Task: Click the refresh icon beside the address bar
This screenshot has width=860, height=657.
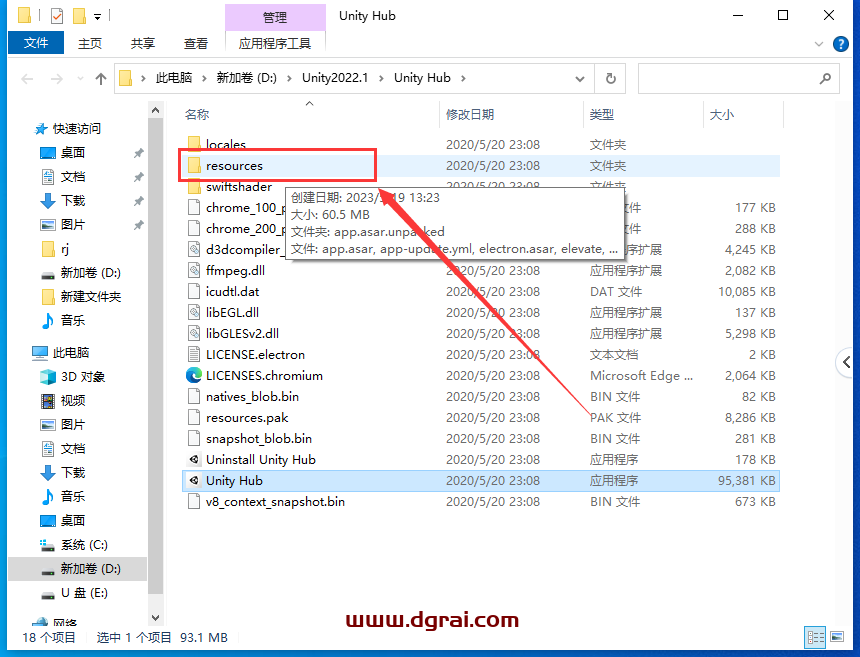Action: click(611, 78)
